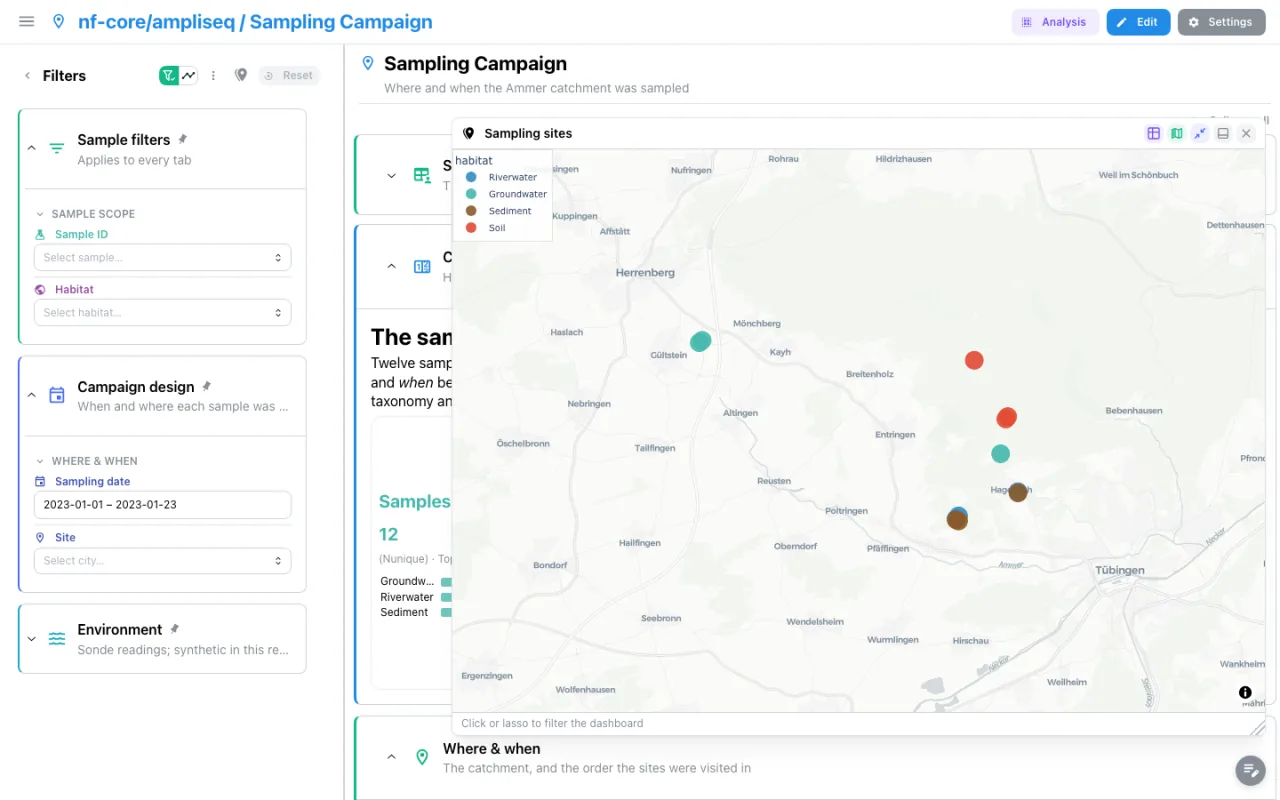1280x800 pixels.
Task: Unpin the Sample filters card
Action: 182,139
